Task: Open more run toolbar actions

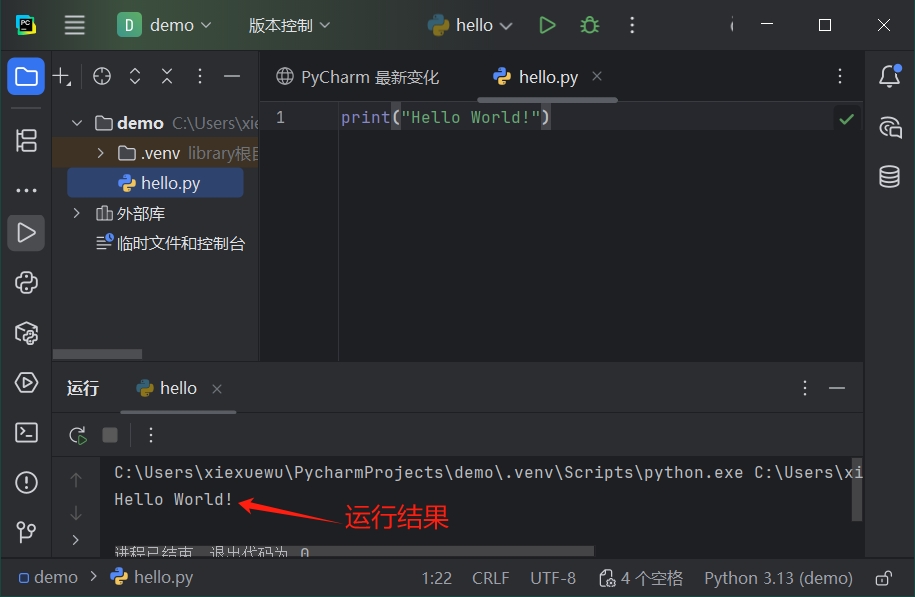Action: click(151, 435)
